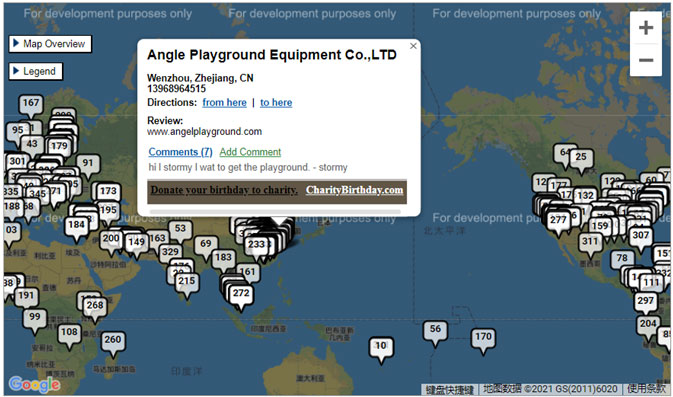
Task: Zoom out with the minus button
Action: [646, 60]
